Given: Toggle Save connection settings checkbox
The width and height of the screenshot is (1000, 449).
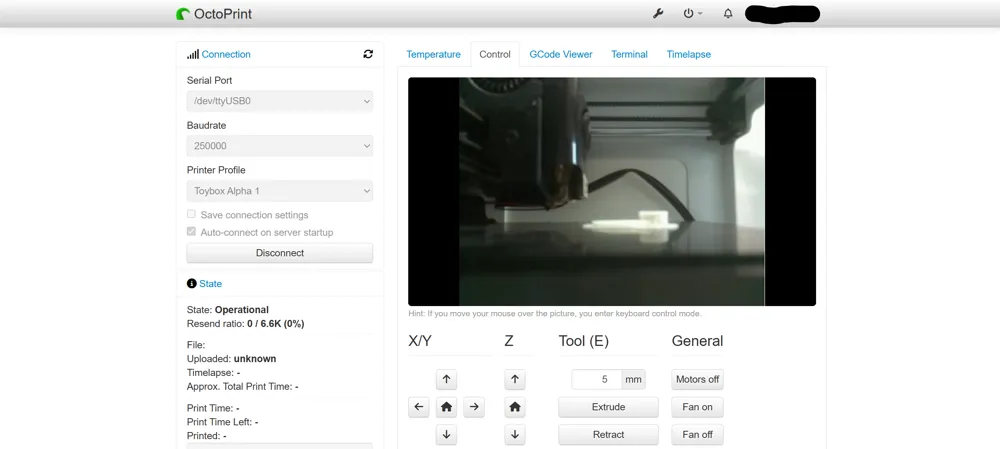Looking at the screenshot, I should pos(191,214).
